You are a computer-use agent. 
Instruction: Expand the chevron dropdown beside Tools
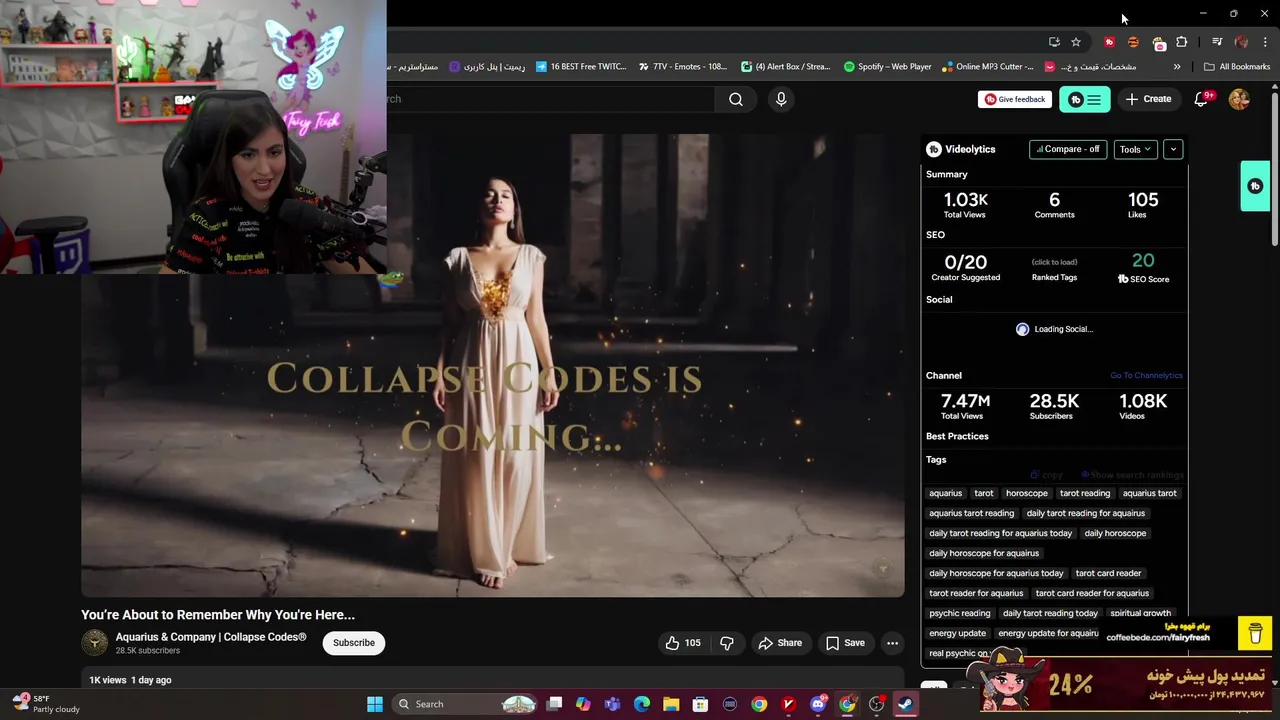1173,149
